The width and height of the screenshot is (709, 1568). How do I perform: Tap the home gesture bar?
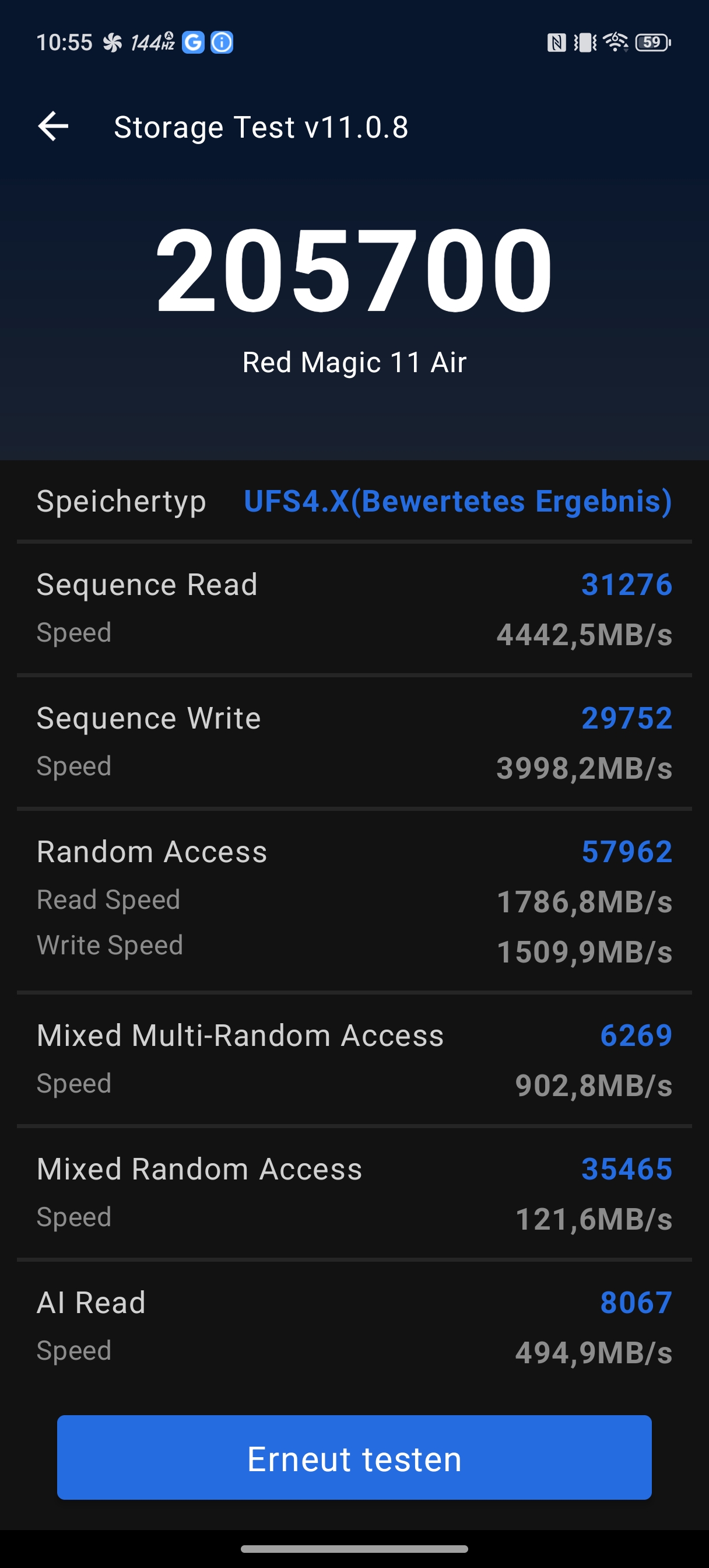coord(354,1549)
